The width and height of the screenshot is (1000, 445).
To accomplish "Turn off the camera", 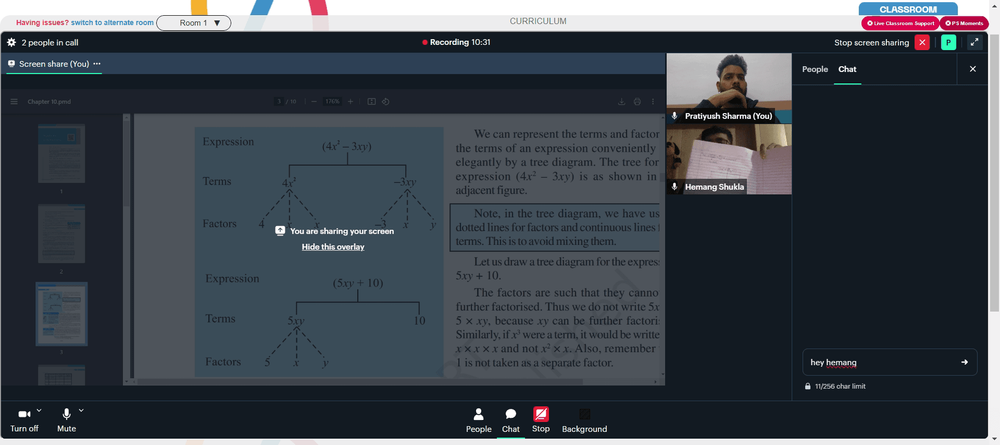I will tap(24, 421).
